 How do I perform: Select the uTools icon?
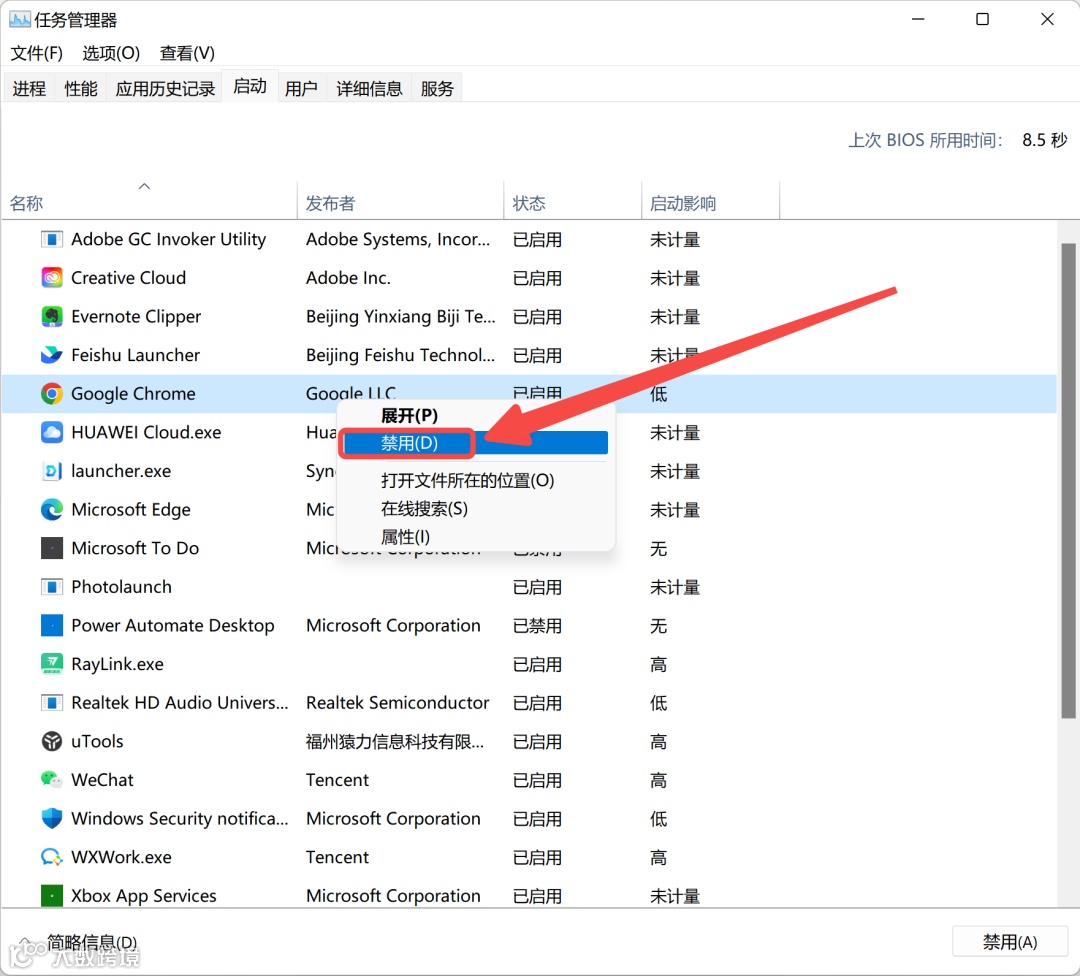[x=52, y=741]
